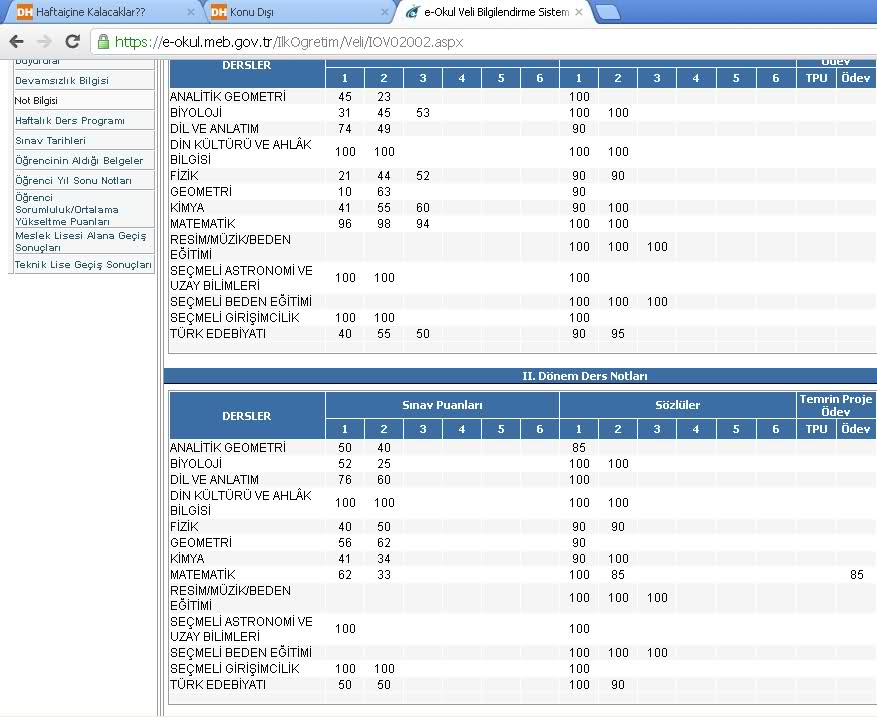Open a new browser tab
This screenshot has height=717, width=877.
pyautogui.click(x=607, y=12)
